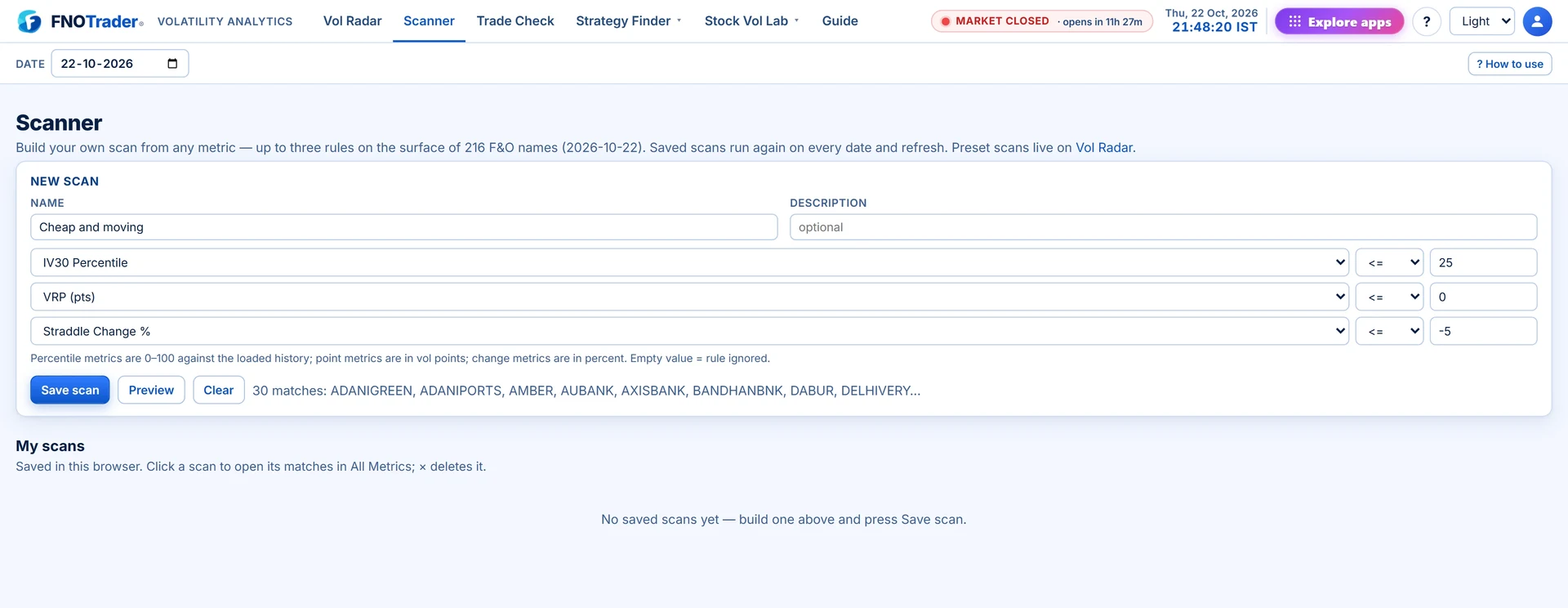
Task: Select the Scanner tab
Action: click(429, 21)
